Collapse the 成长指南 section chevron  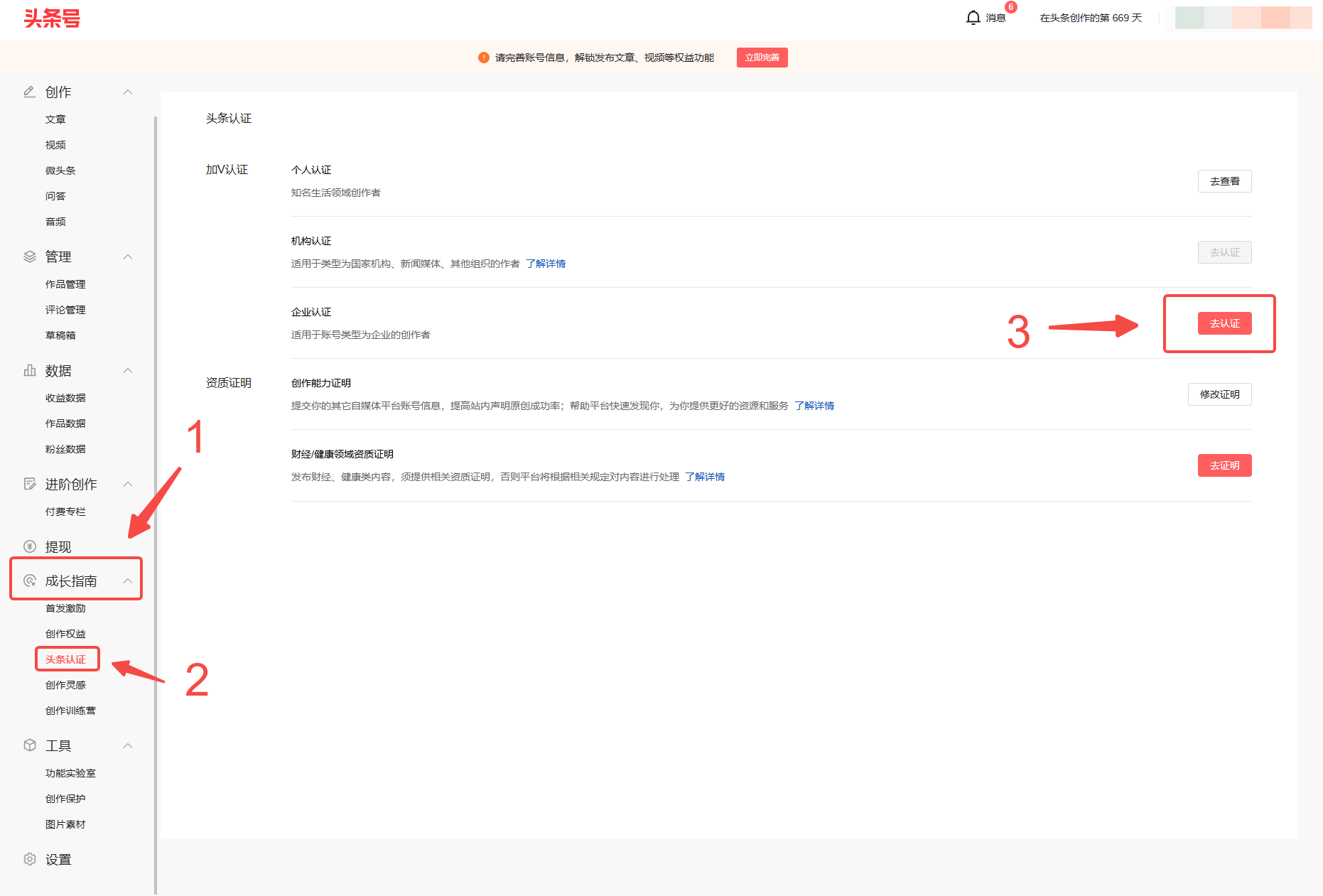128,581
